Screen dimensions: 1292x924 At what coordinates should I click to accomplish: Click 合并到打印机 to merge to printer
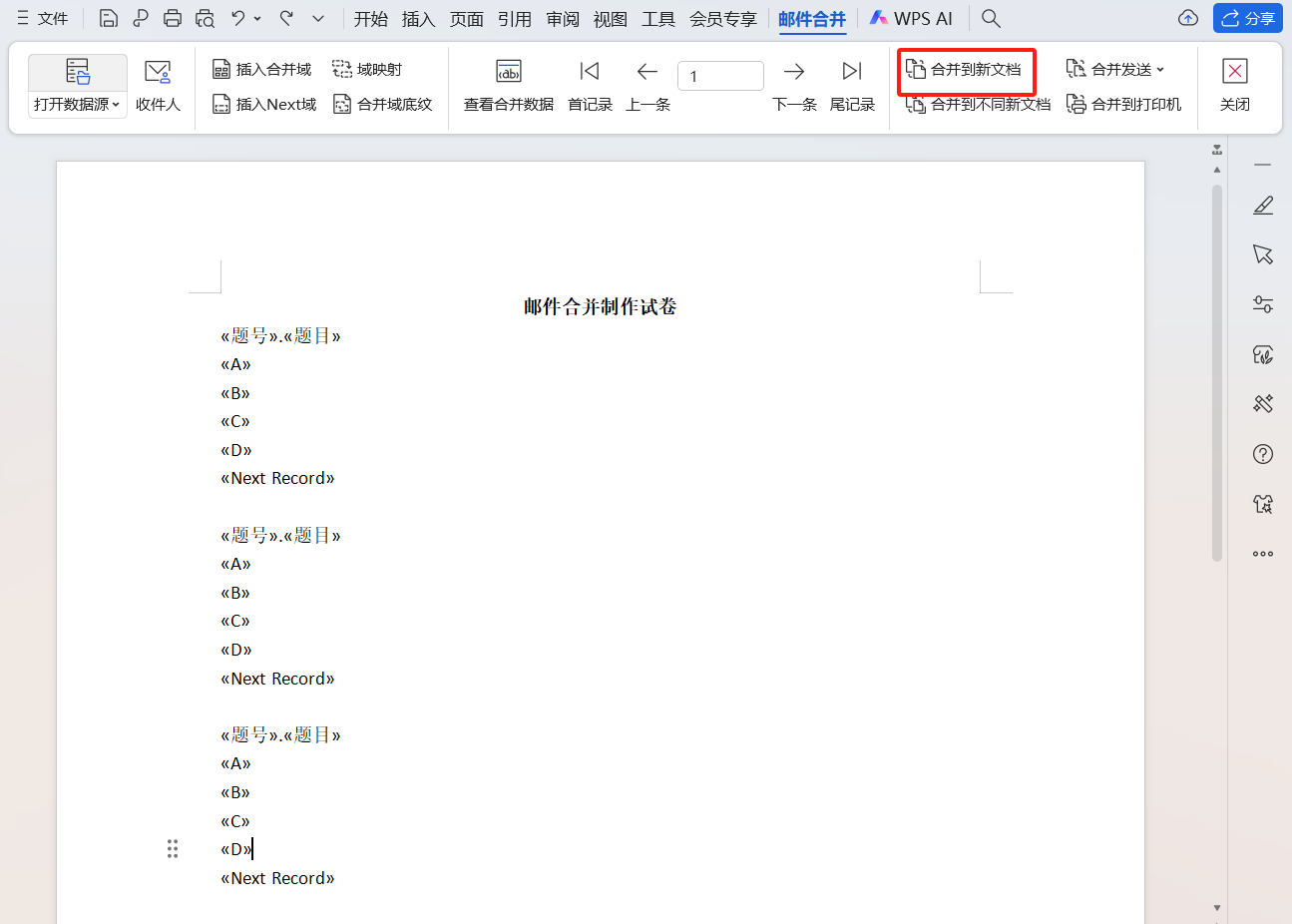click(x=1124, y=103)
